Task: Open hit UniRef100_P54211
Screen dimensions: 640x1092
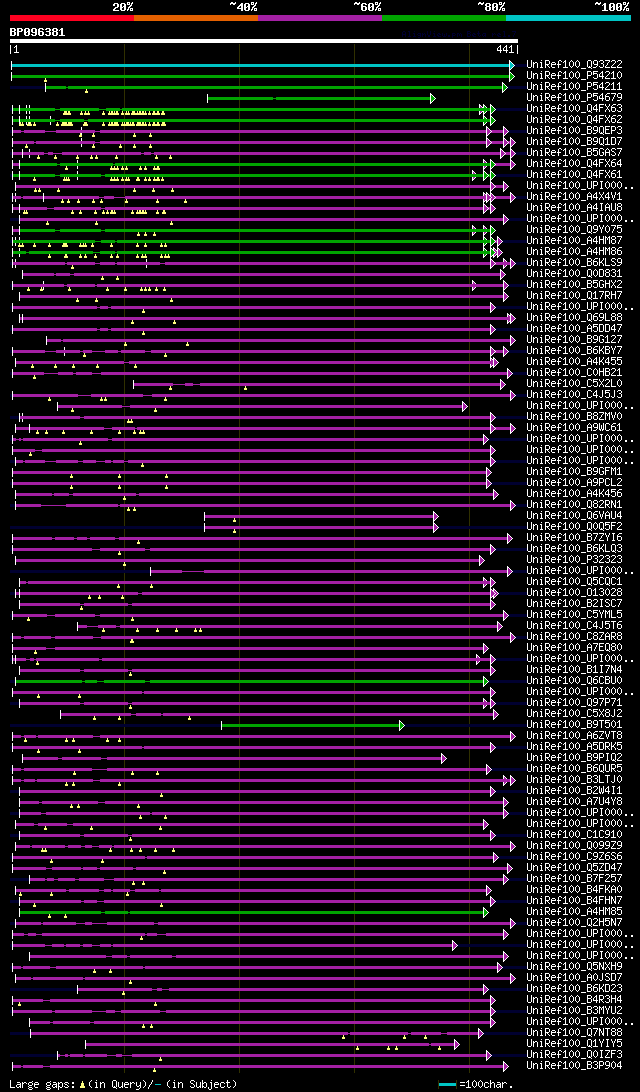Action: coord(575,86)
